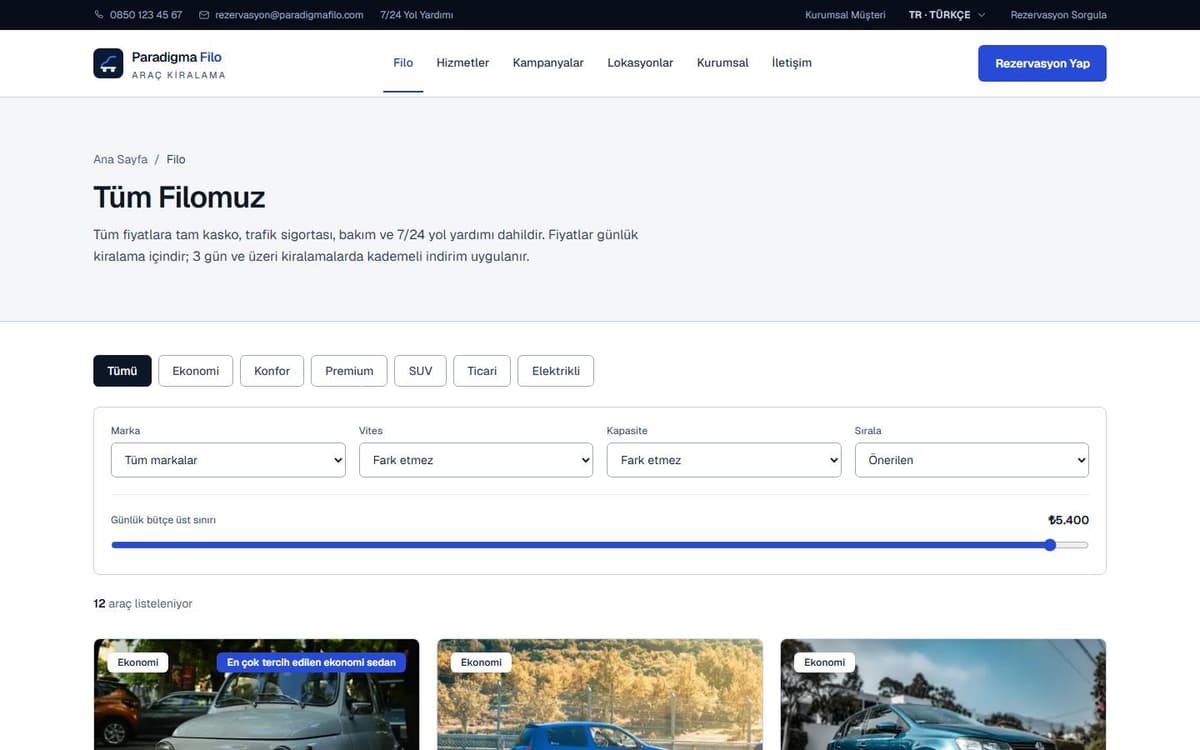Go to the Filo nav item
Screen dimensions: 1200x750
coord(403,63)
